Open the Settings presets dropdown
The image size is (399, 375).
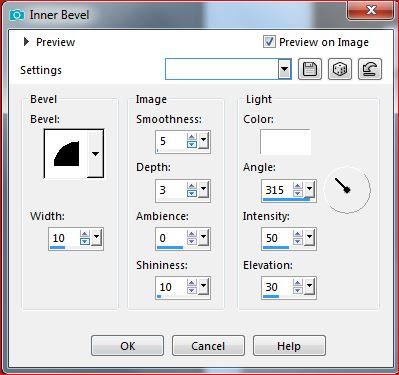(x=284, y=69)
